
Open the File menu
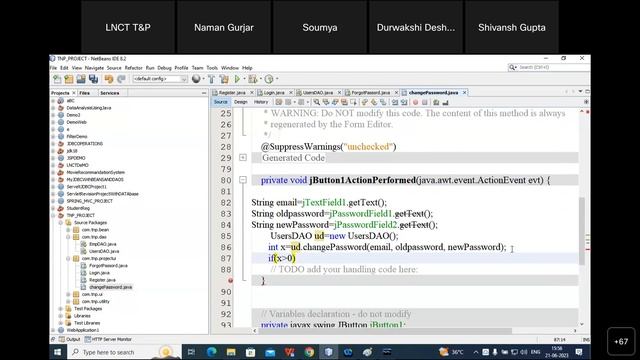click(53, 68)
